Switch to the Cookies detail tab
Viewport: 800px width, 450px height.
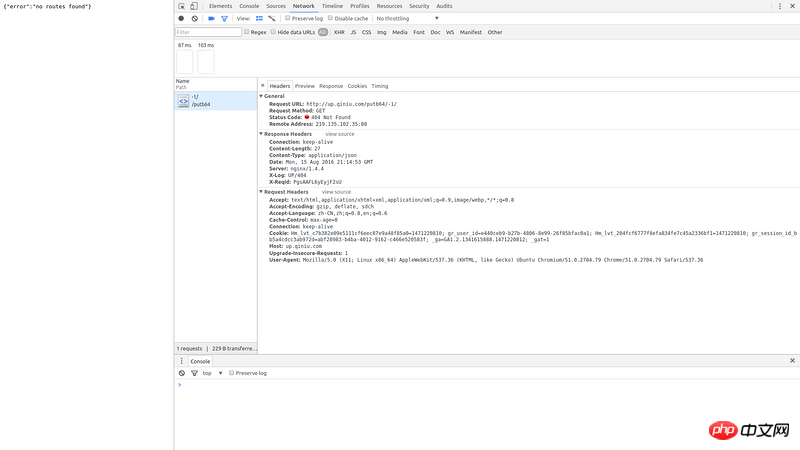coord(357,86)
